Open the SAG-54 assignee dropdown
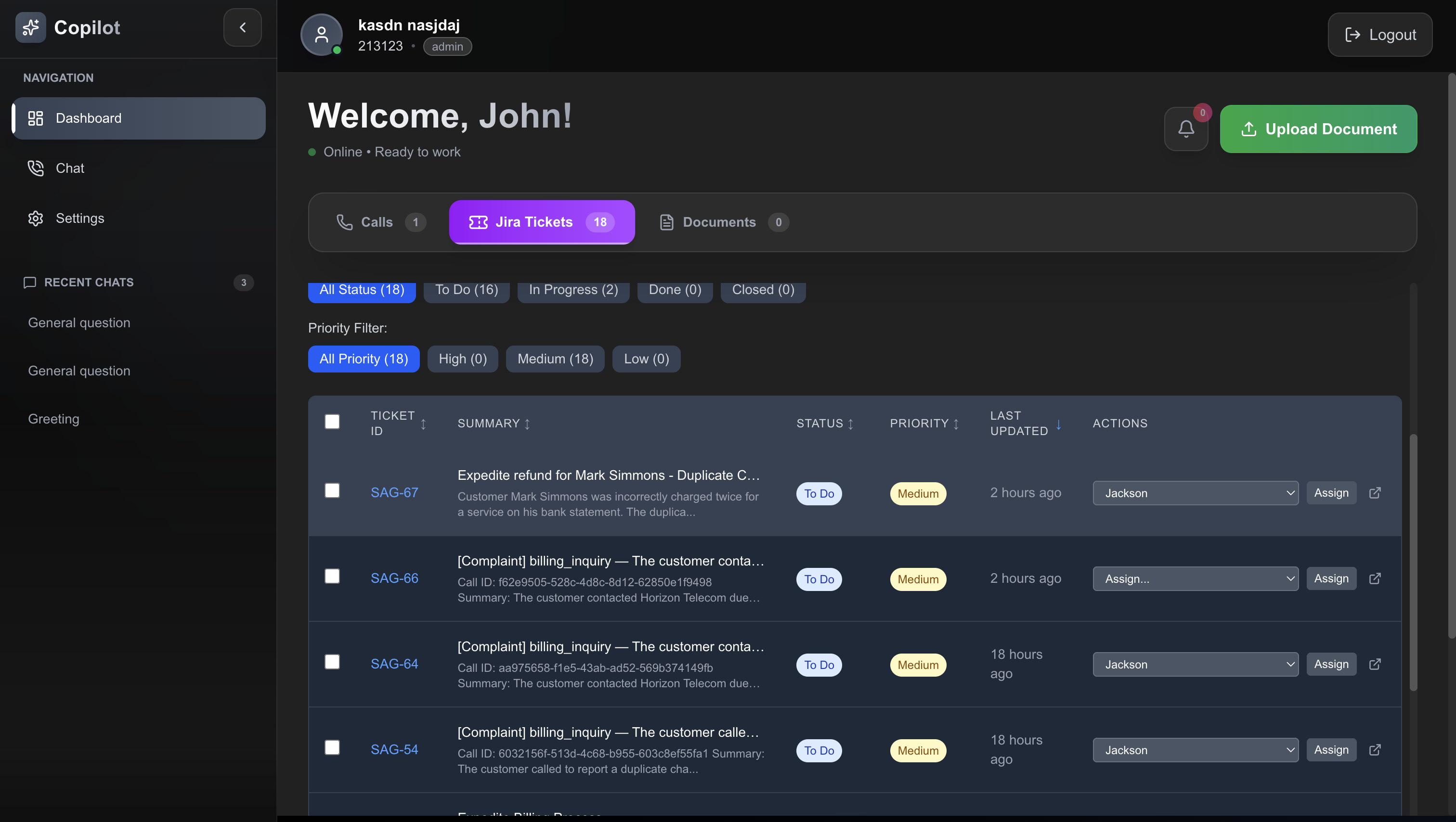The image size is (1456, 822). coord(1195,750)
